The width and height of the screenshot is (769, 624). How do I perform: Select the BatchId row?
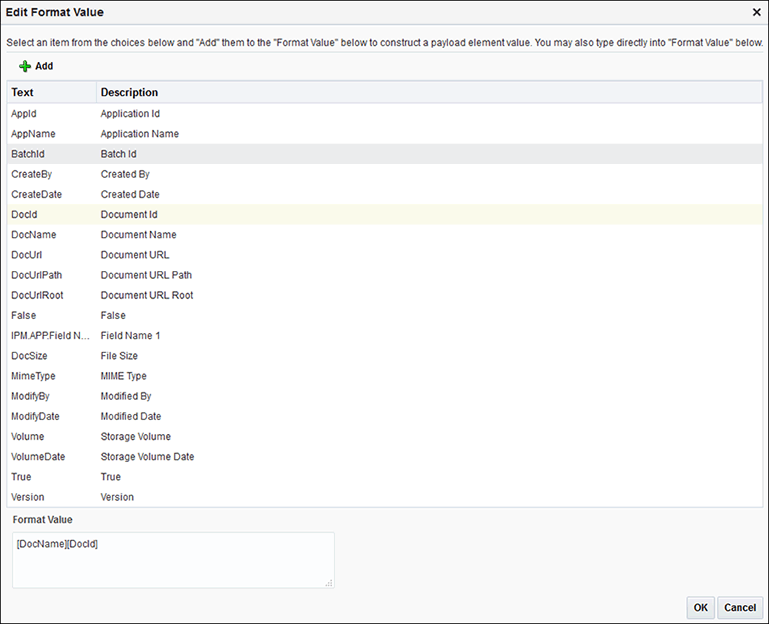point(384,154)
